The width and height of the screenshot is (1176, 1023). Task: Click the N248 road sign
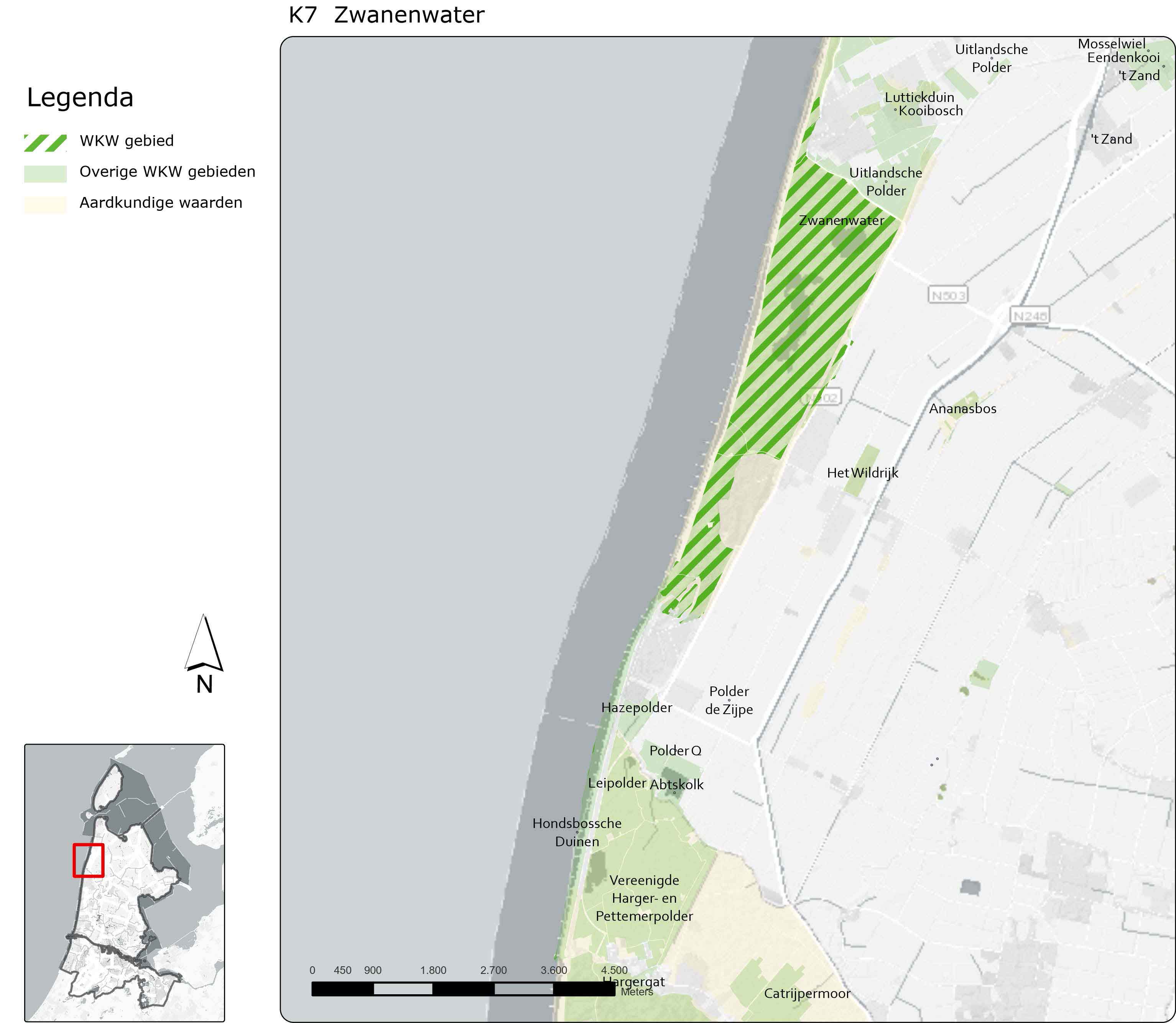1030,315
